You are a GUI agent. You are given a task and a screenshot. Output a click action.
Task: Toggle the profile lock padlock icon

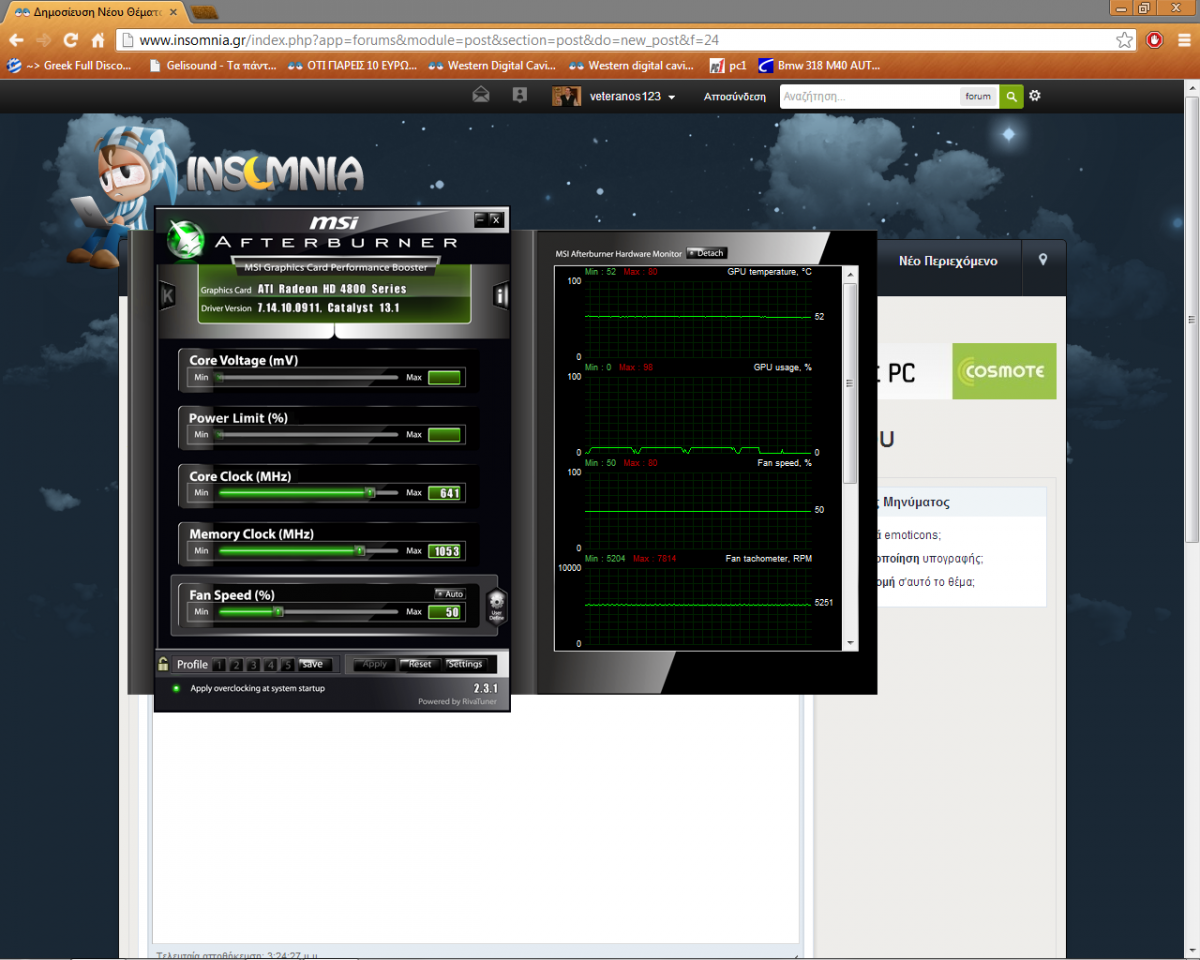coord(163,663)
